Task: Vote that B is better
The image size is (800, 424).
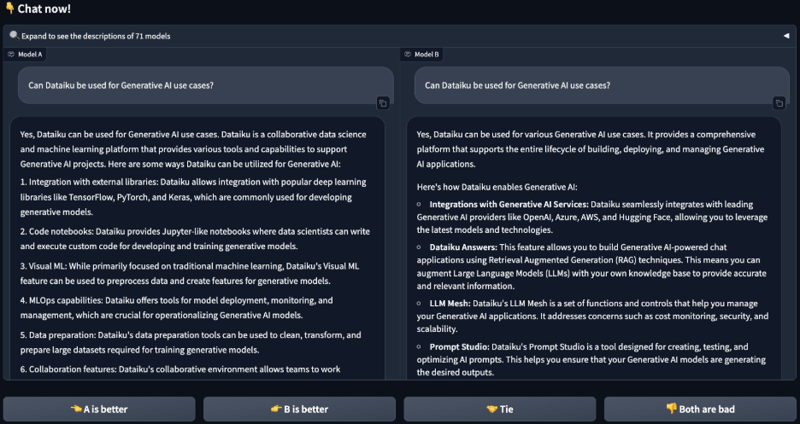Action: click(298, 409)
